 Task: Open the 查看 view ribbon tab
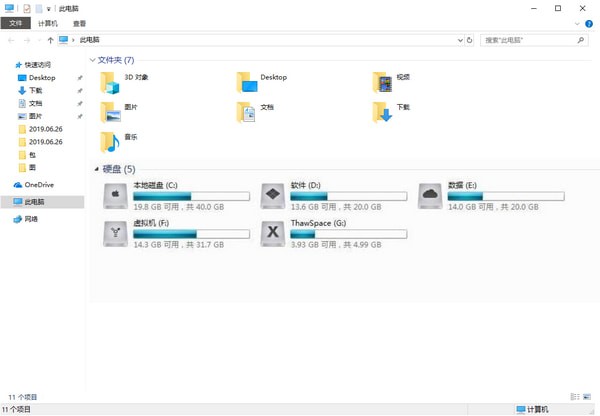coord(80,23)
